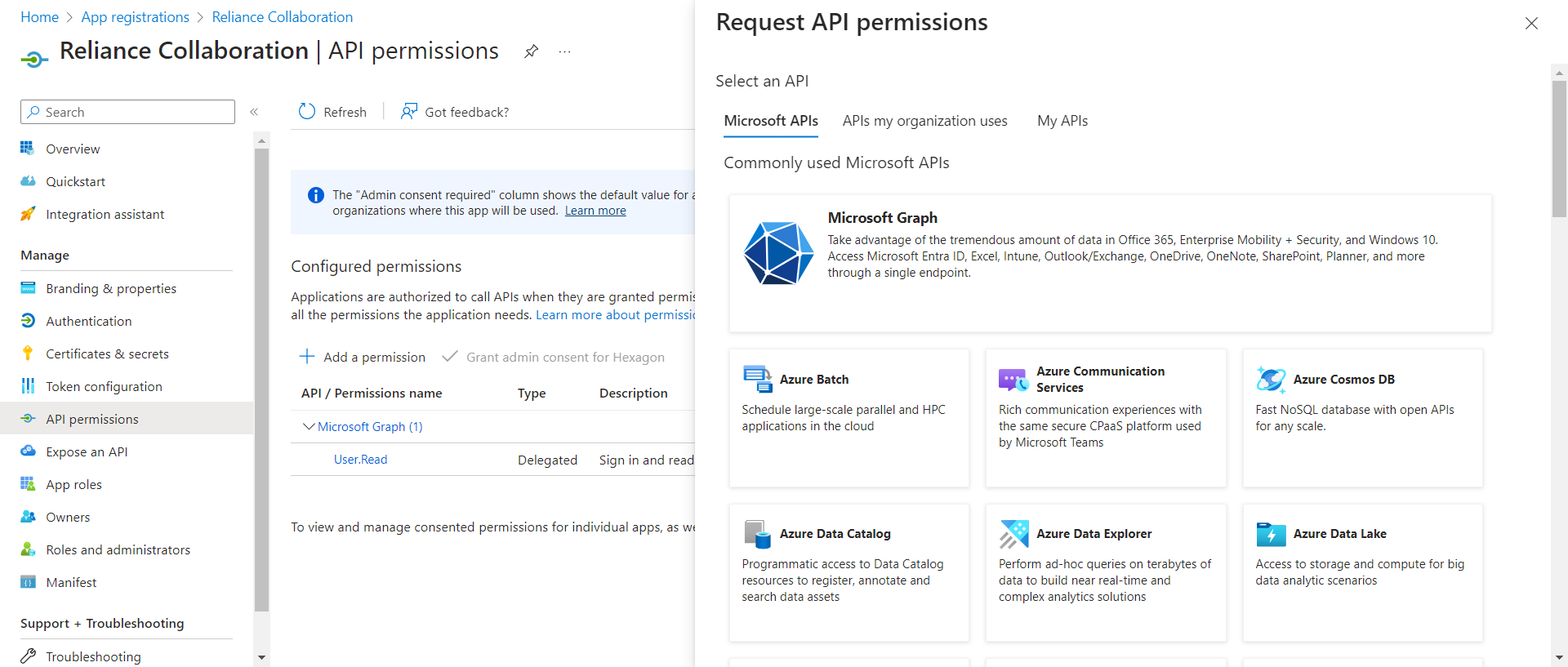The width and height of the screenshot is (1568, 667).
Task: Open the User.Read permission link
Action: pyautogui.click(x=360, y=460)
